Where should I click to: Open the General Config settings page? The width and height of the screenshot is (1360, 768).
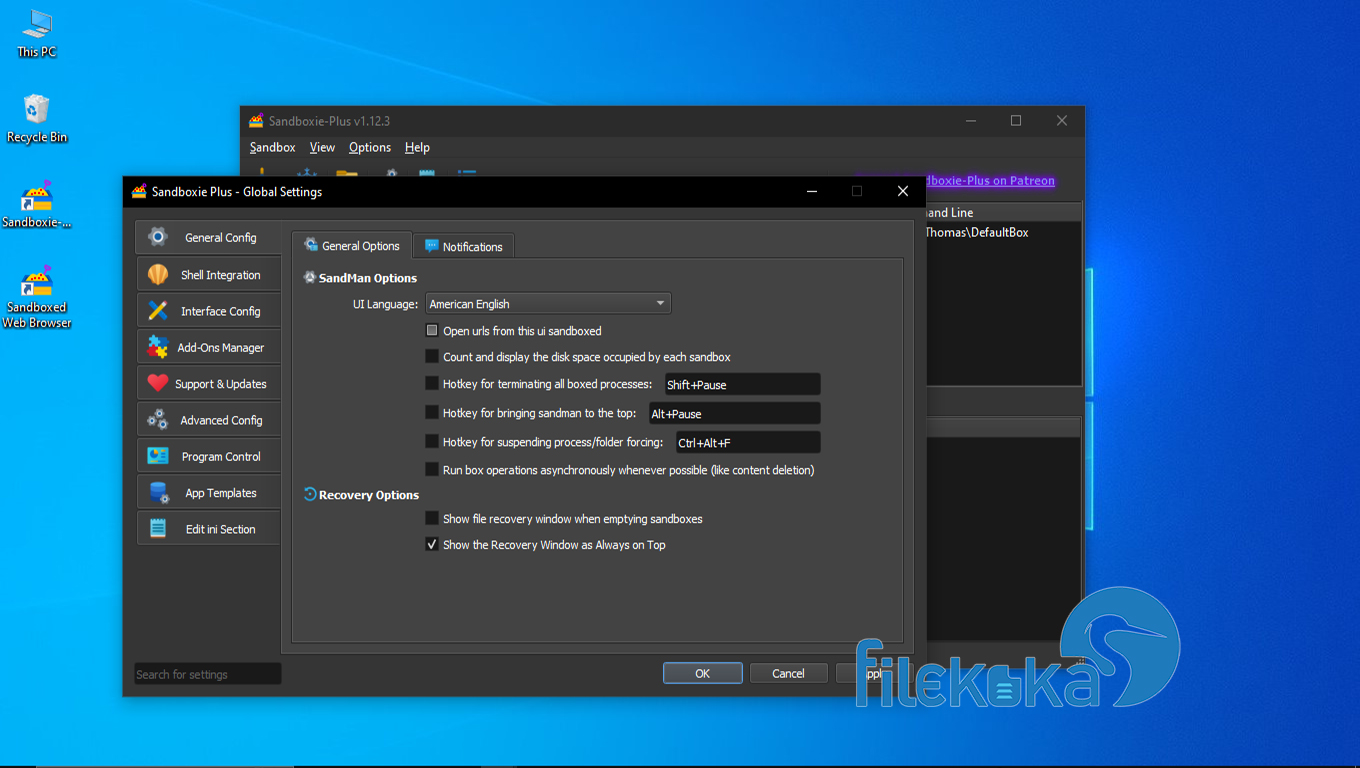pyautogui.click(x=208, y=238)
